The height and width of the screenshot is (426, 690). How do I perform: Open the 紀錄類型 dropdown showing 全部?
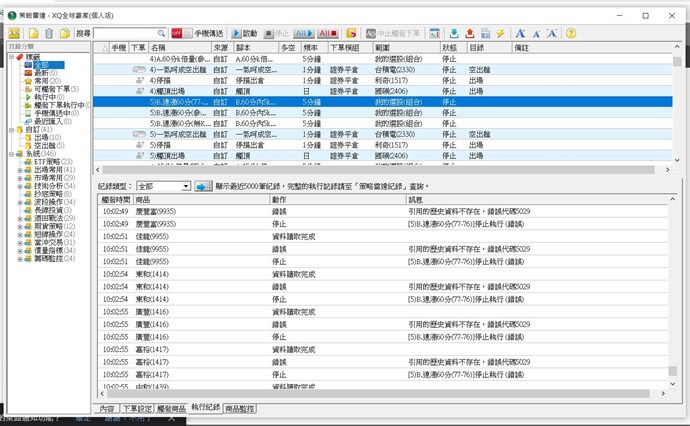161,186
